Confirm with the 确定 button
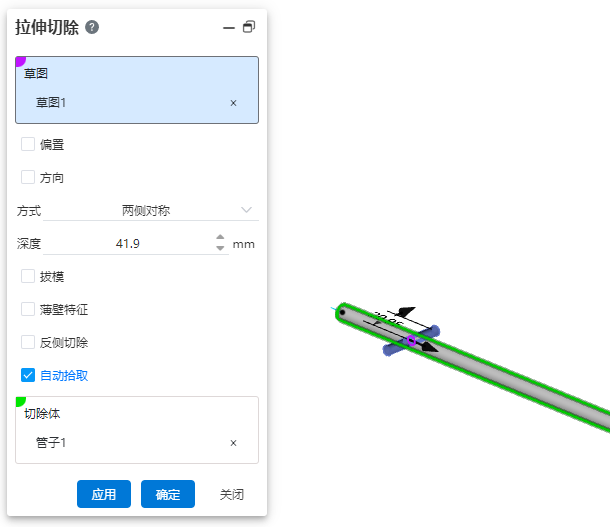 pos(168,494)
